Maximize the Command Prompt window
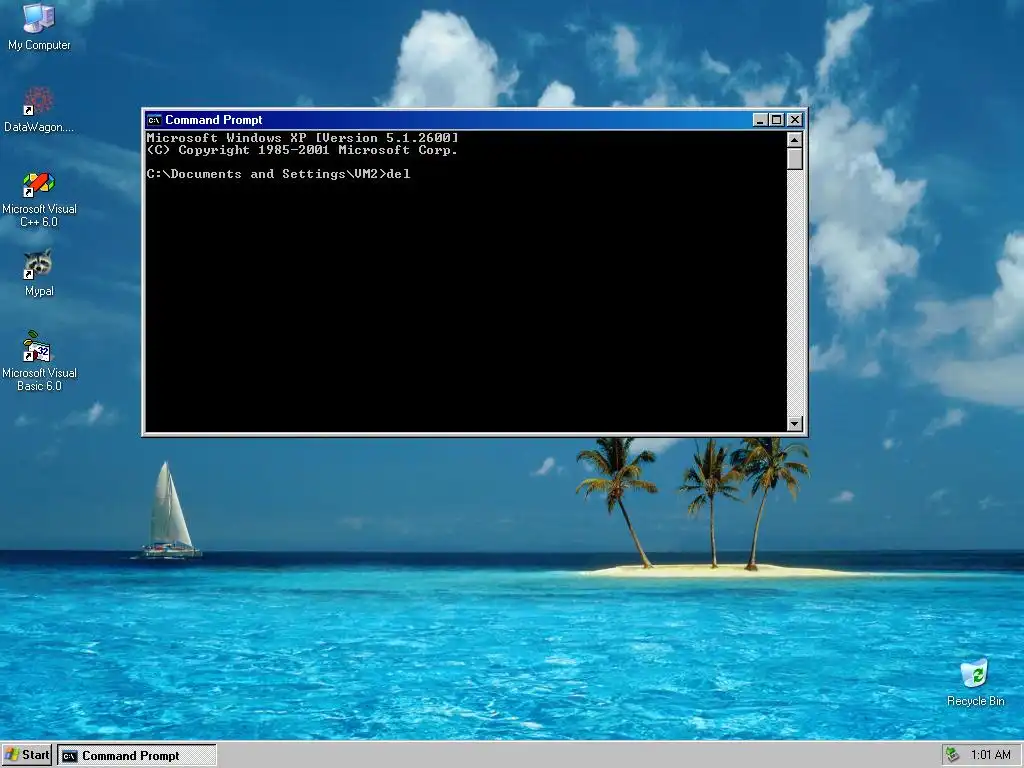Viewport: 1024px width, 768px height. 776,120
